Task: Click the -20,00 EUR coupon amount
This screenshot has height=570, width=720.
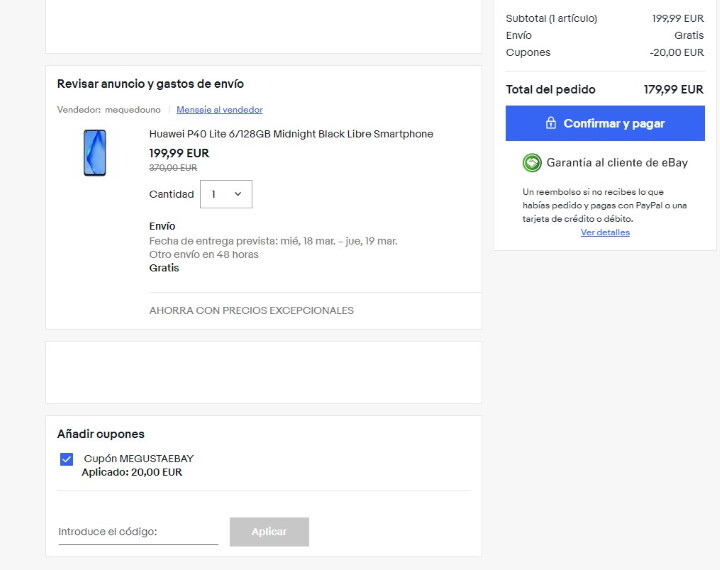Action: tap(676, 52)
